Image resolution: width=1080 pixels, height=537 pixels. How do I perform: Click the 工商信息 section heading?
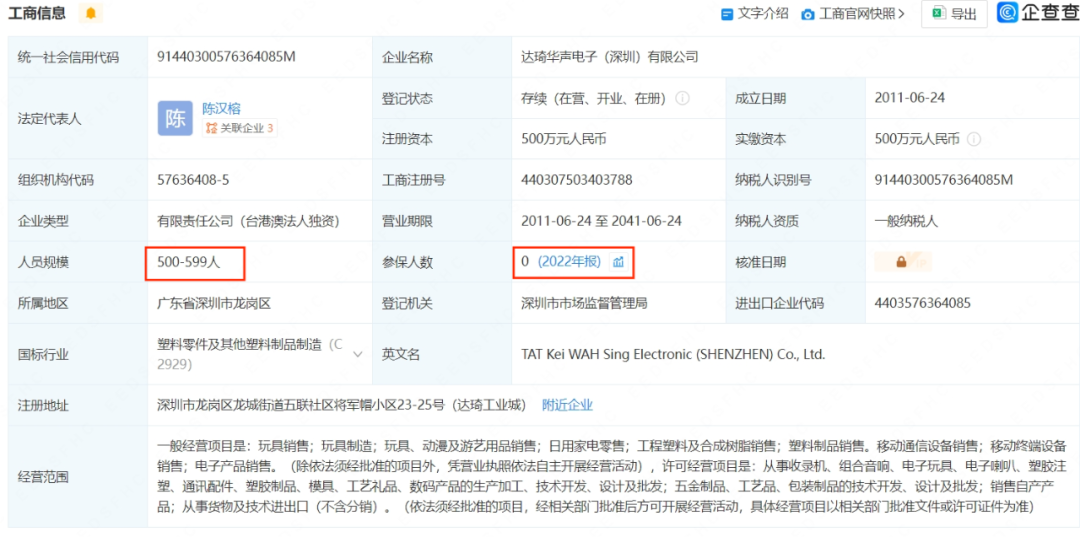37,13
